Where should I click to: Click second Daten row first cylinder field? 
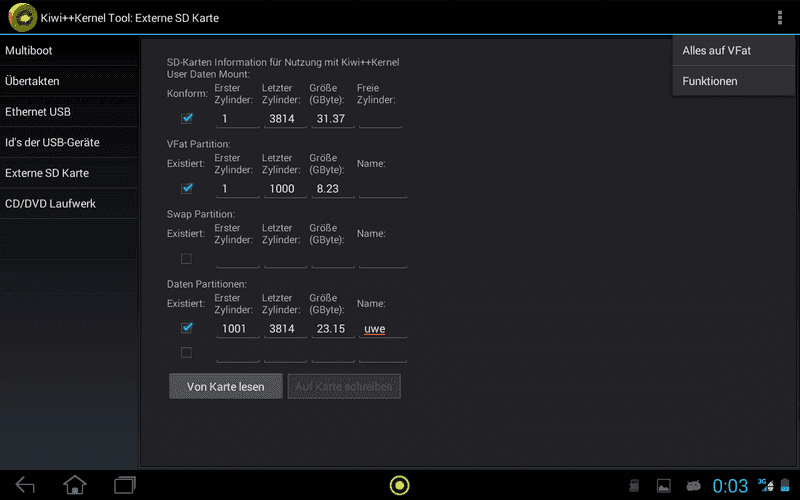(238, 353)
